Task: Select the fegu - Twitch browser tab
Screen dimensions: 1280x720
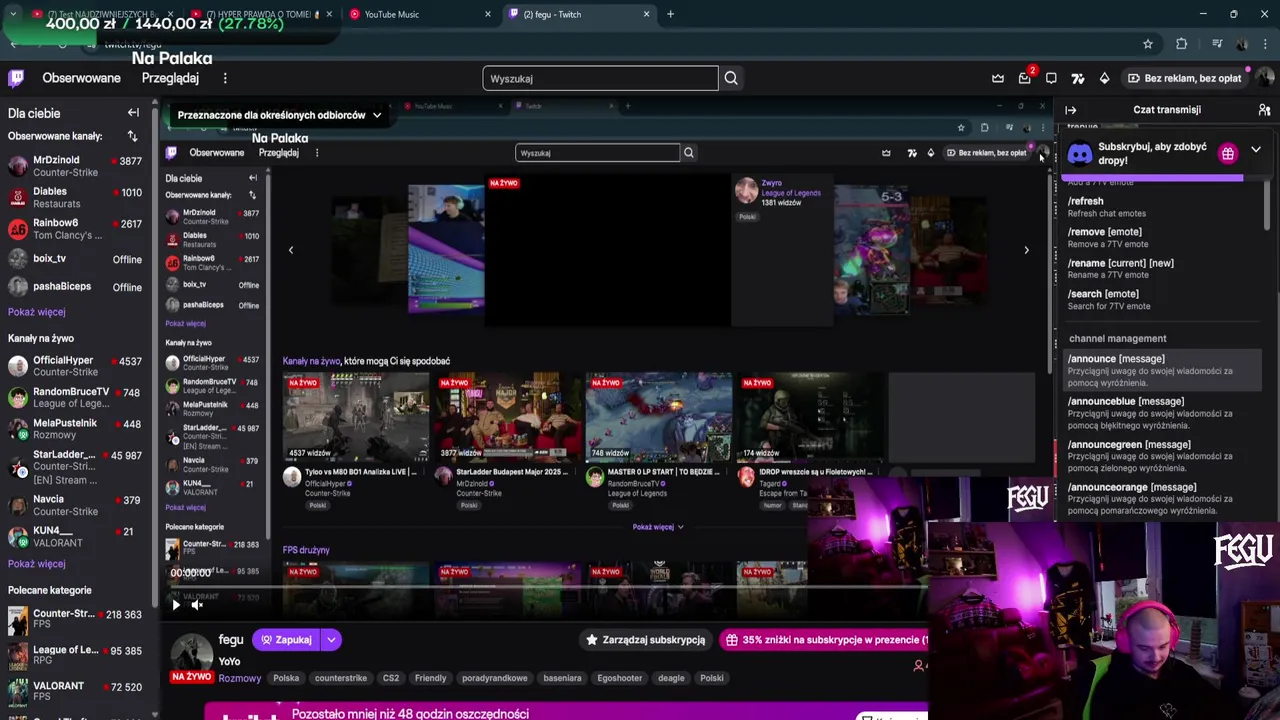Action: [x=580, y=14]
